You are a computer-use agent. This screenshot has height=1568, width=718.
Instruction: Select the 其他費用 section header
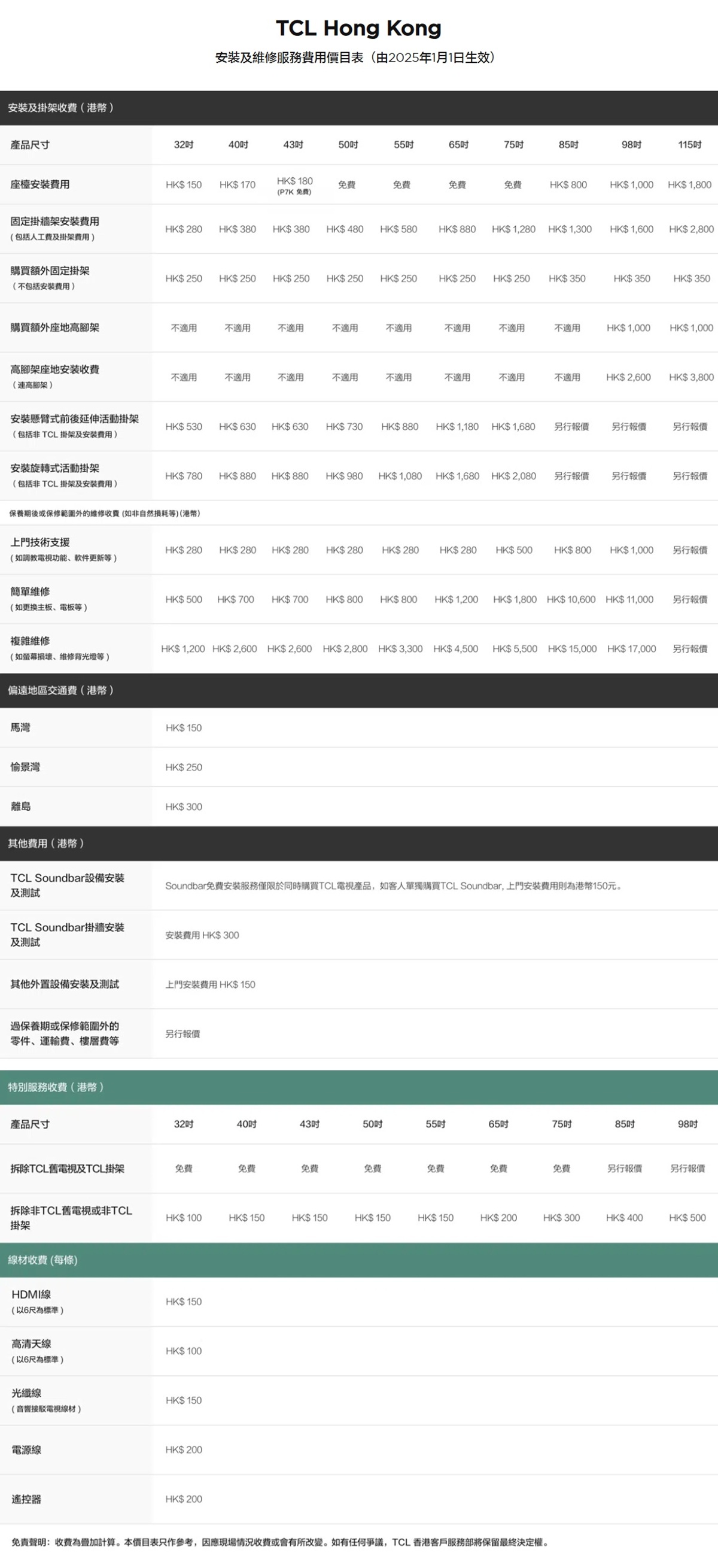coord(46,843)
